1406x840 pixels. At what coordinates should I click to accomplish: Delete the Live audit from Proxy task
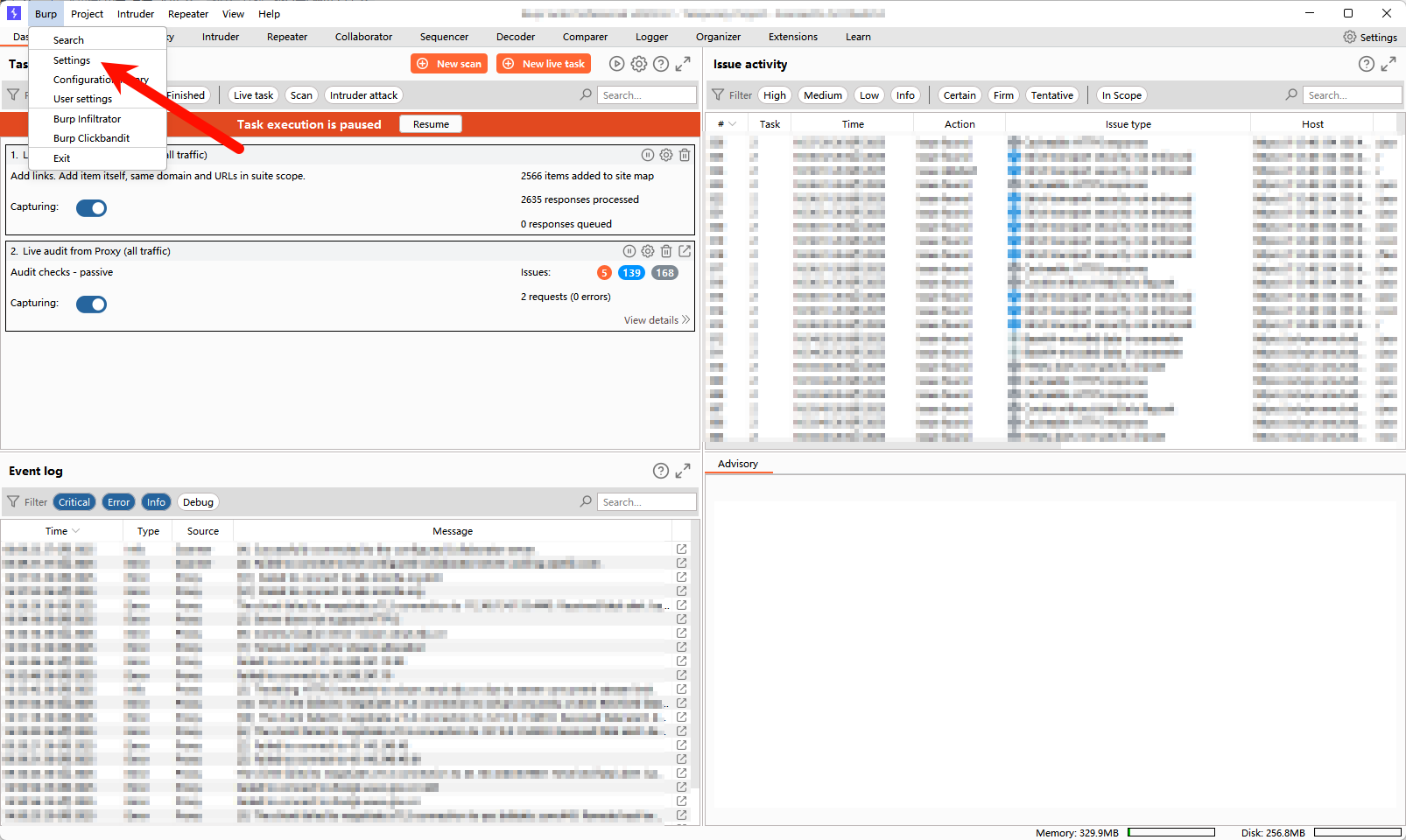pos(666,251)
